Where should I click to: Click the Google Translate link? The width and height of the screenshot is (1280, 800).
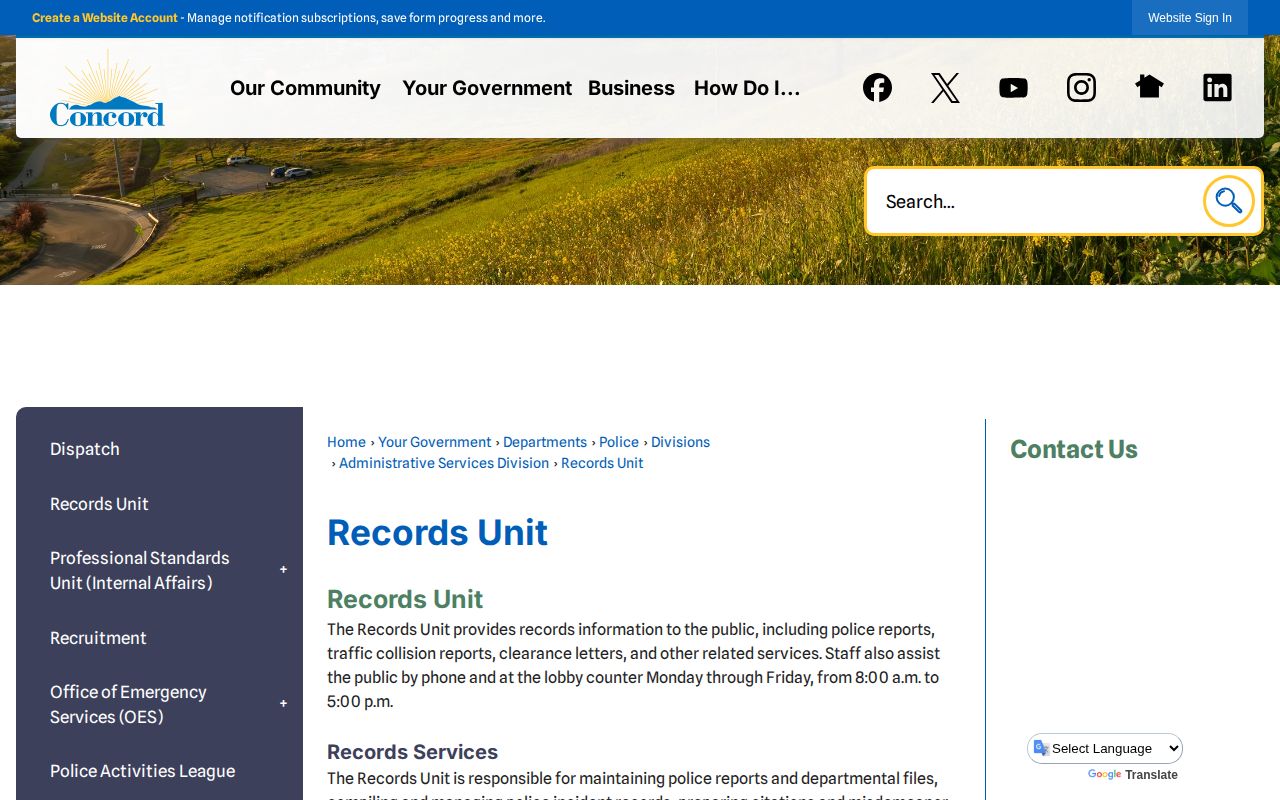(x=1133, y=775)
